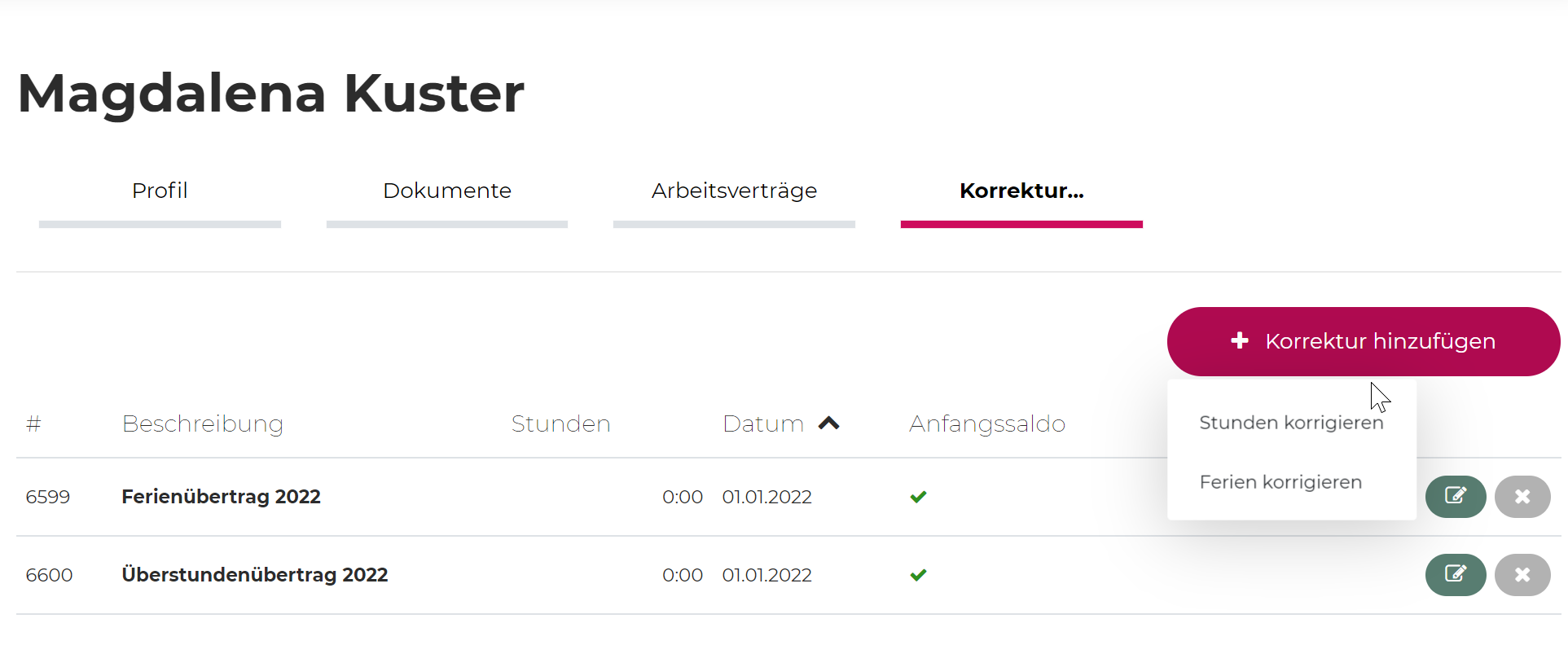The width and height of the screenshot is (1568, 667).
Task: Select the Korrektur... tab
Action: click(1021, 191)
